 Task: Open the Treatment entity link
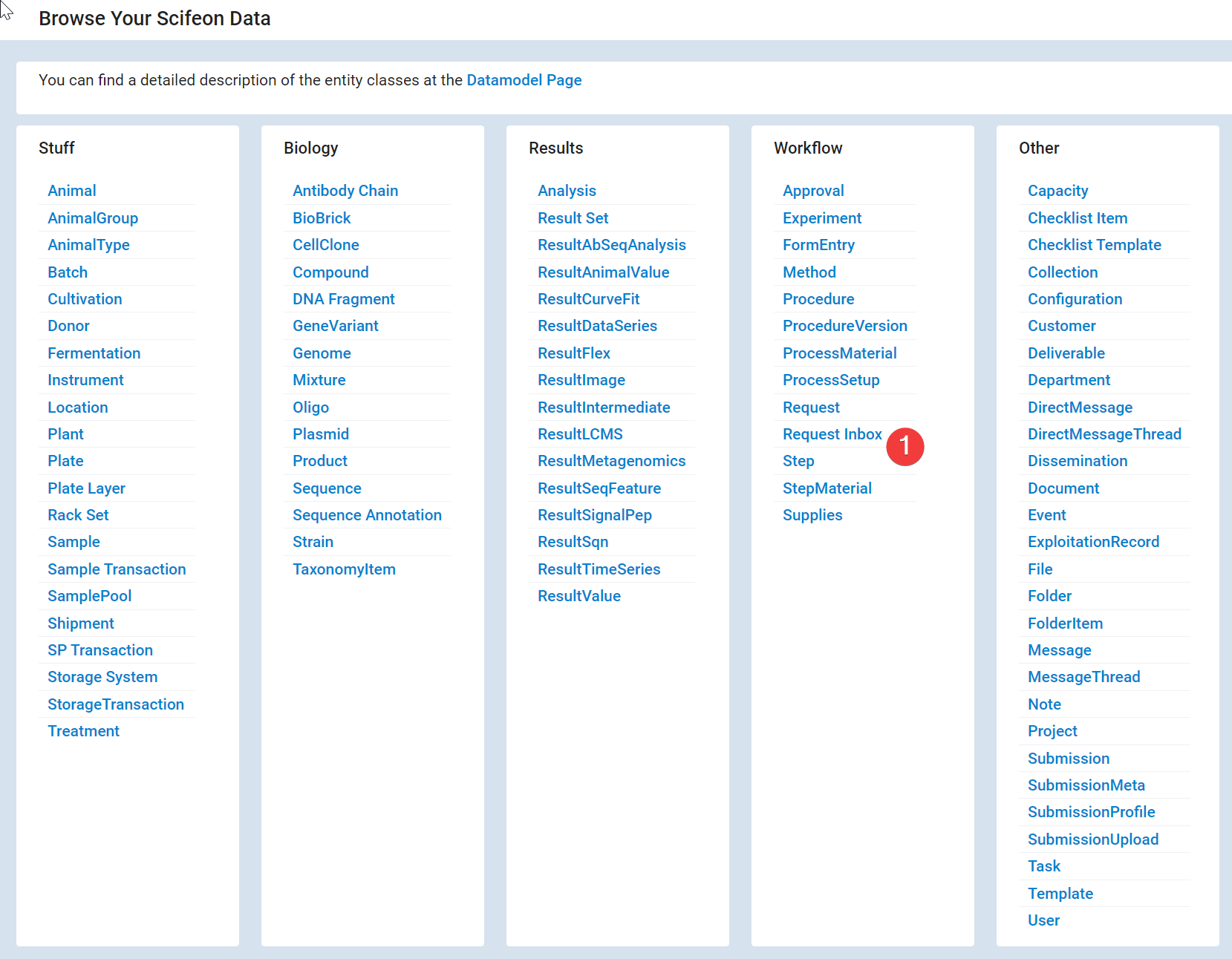83,731
